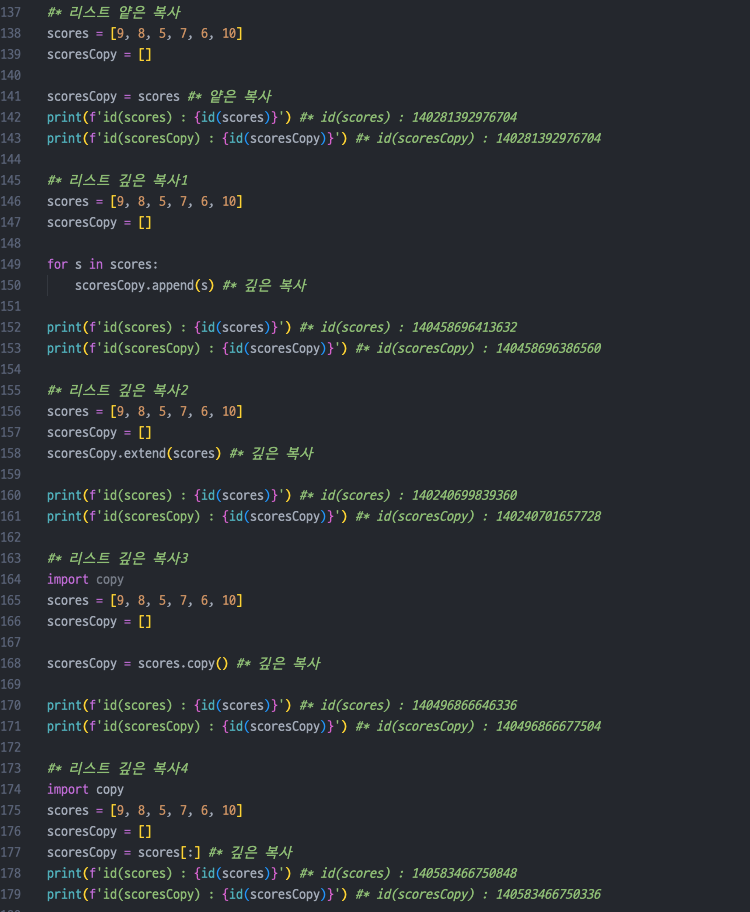750x912 pixels.
Task: Click the scores list on line 175
Action: click(x=176, y=811)
